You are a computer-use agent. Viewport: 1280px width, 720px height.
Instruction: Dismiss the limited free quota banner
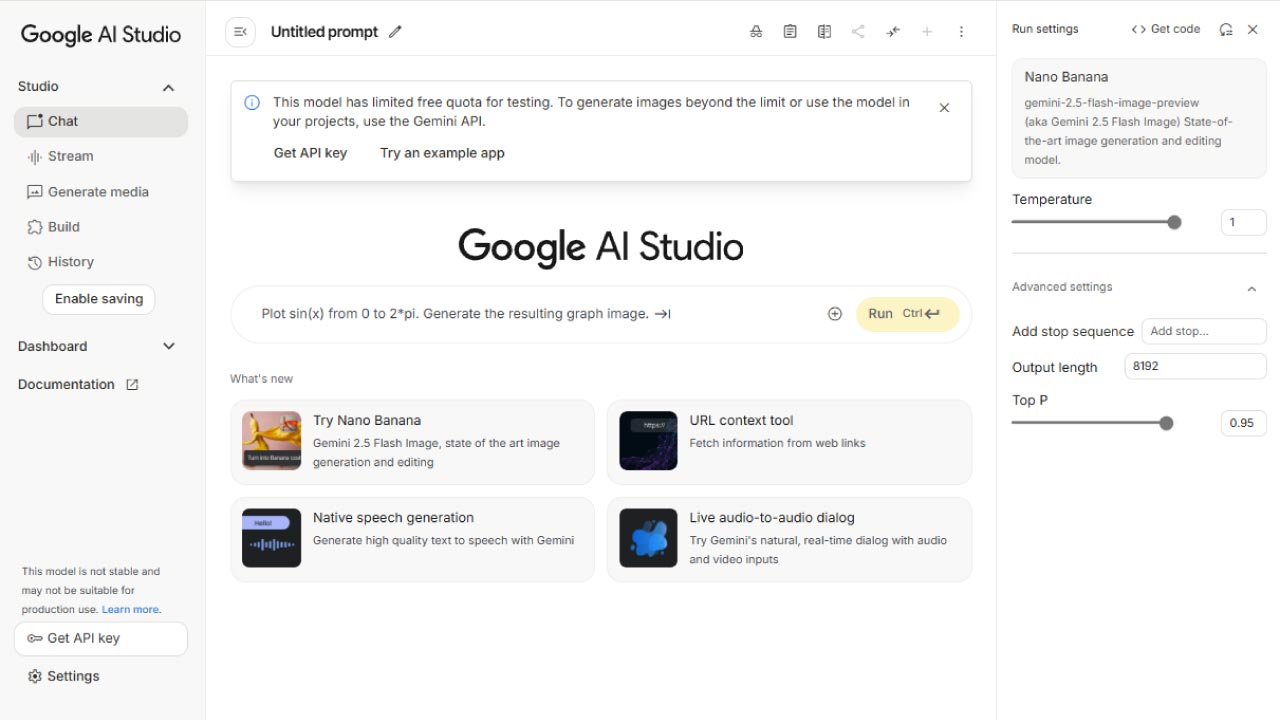(944, 108)
